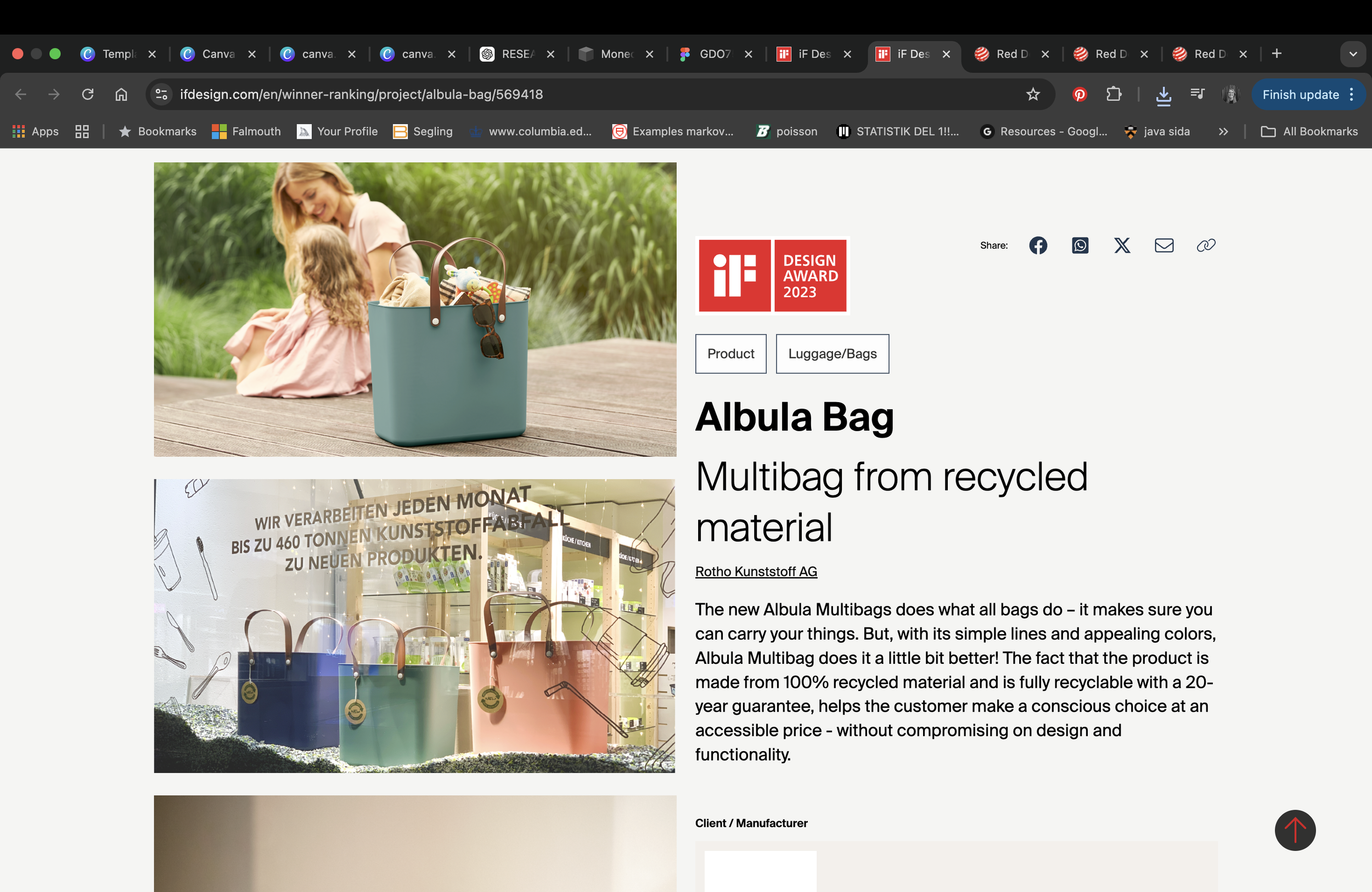Open the Chrome downloads icon

(1163, 94)
